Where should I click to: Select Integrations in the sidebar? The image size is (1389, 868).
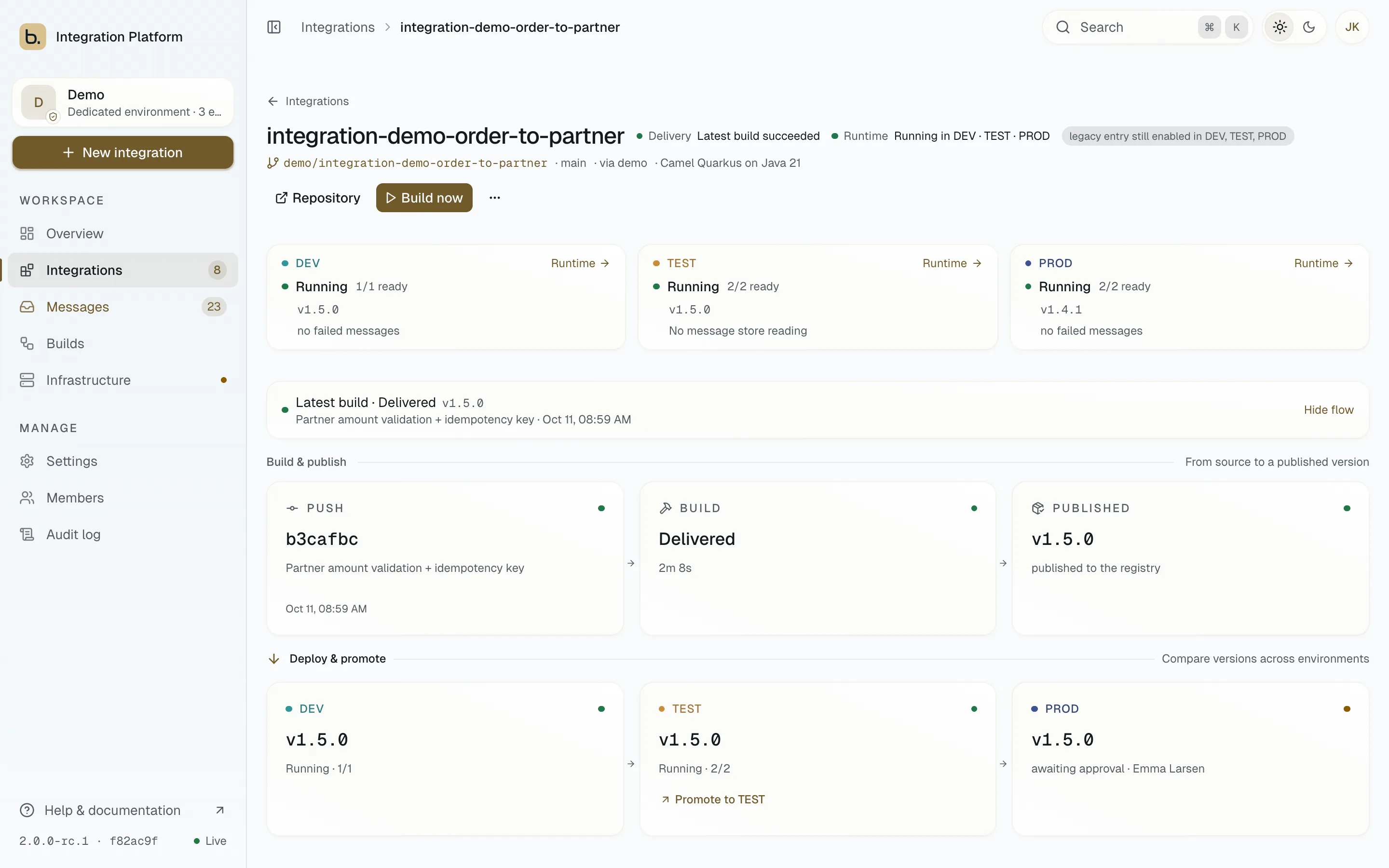(123, 270)
